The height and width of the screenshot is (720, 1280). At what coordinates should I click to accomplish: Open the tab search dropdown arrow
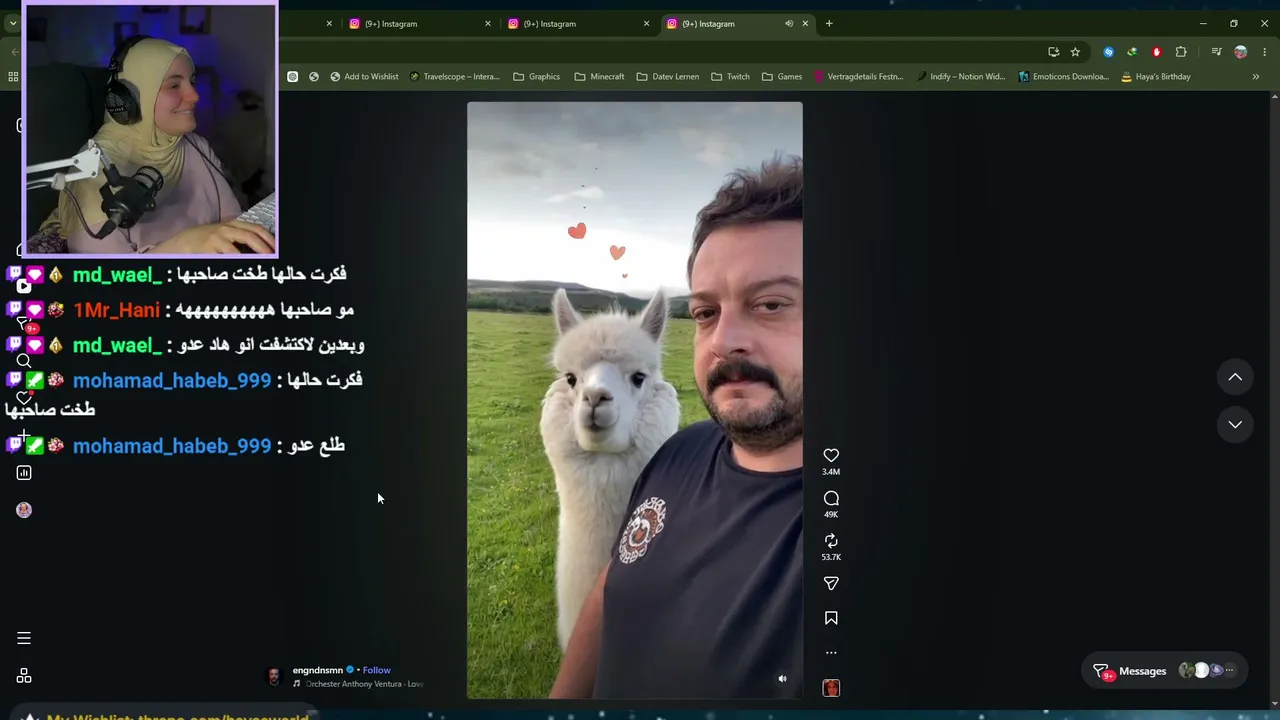coord(13,23)
